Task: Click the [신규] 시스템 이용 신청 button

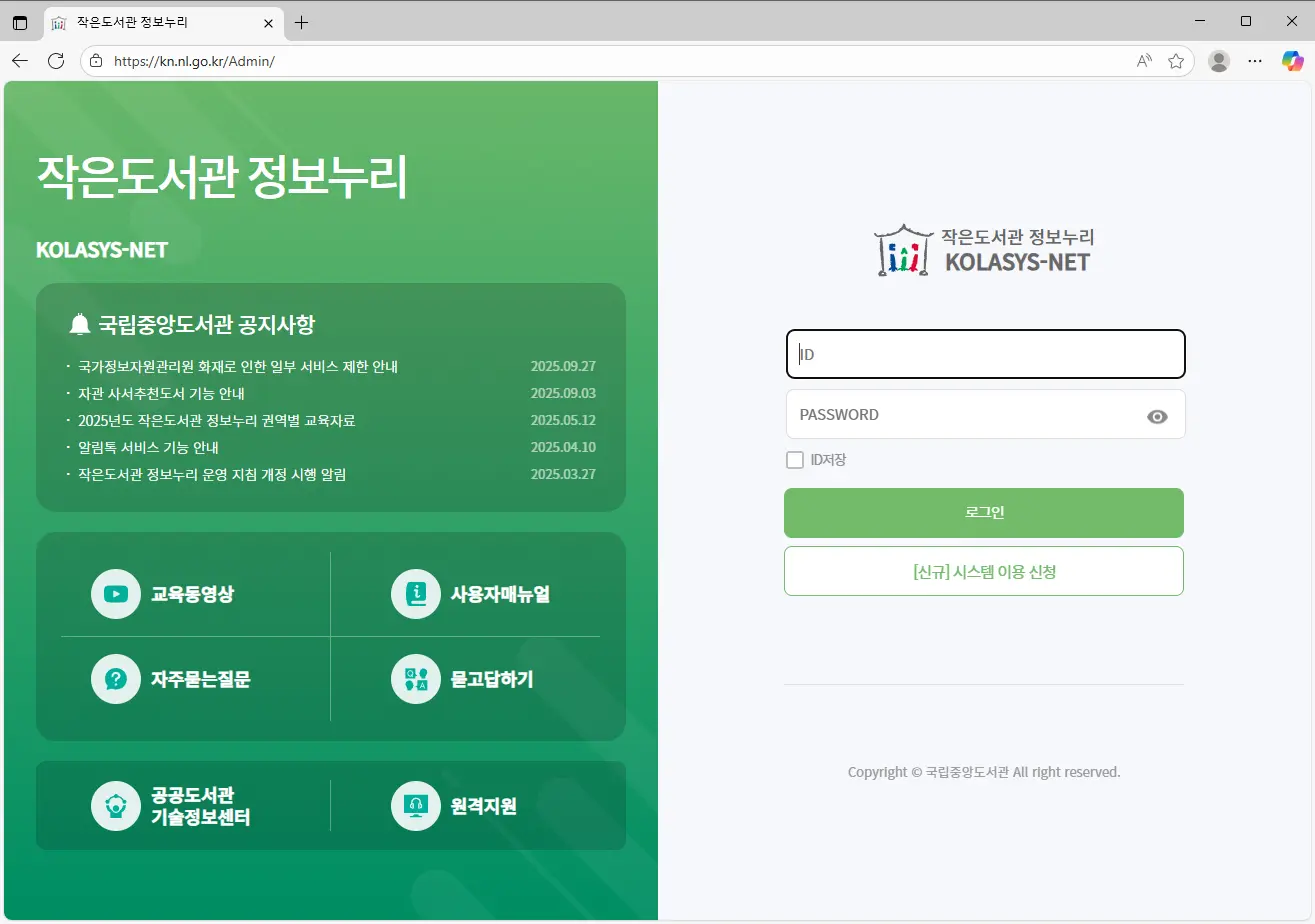Action: pyautogui.click(x=983, y=571)
